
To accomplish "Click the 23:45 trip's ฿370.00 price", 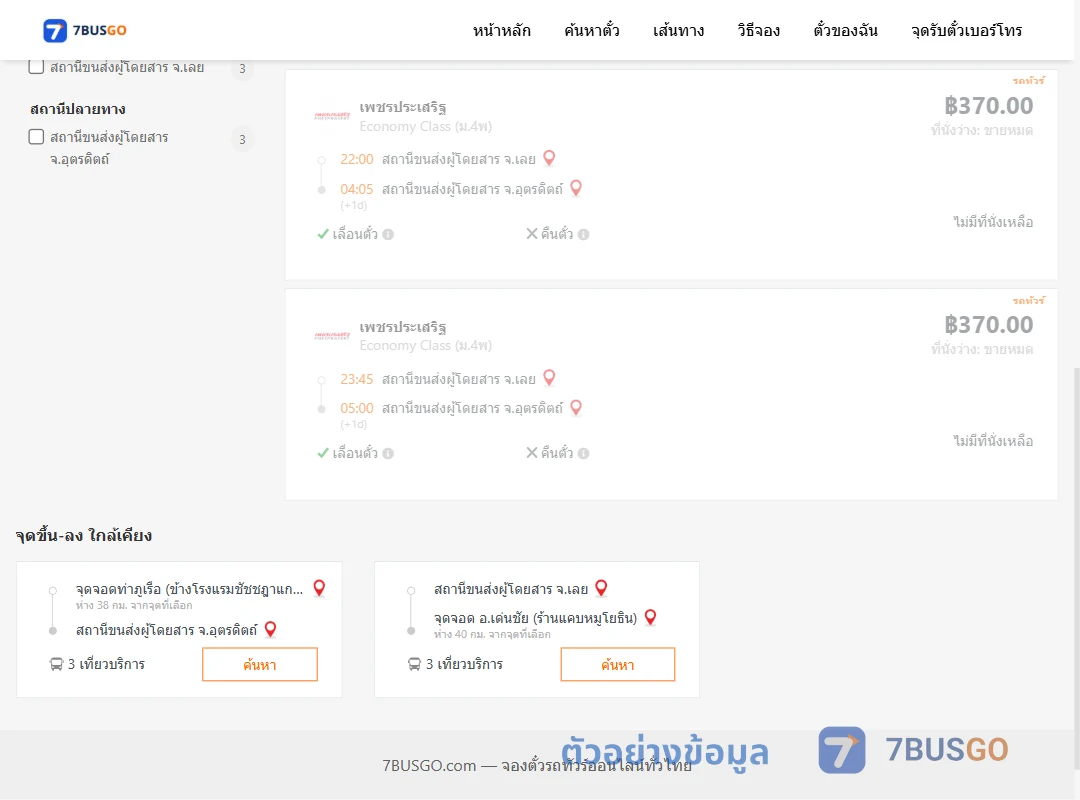I will pos(988,325).
